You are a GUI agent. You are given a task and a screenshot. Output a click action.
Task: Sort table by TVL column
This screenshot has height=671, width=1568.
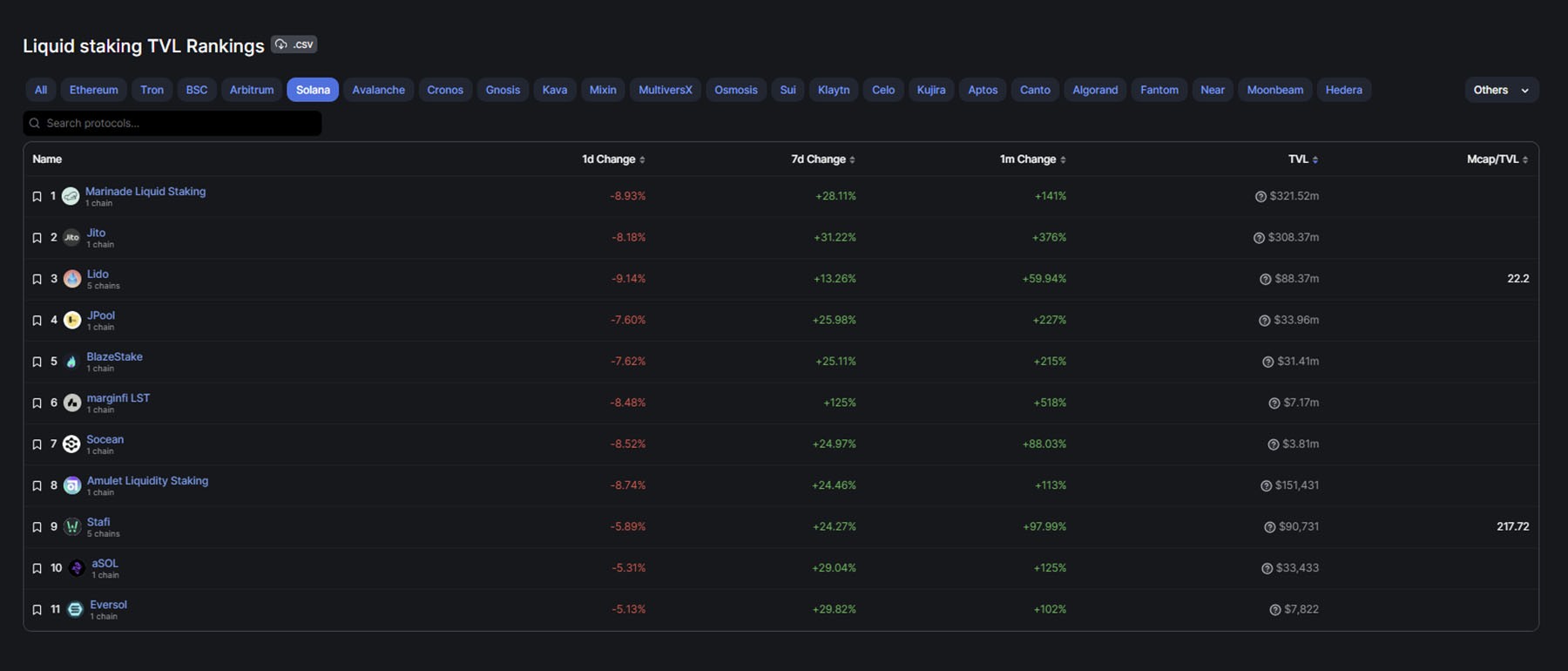tap(1302, 159)
